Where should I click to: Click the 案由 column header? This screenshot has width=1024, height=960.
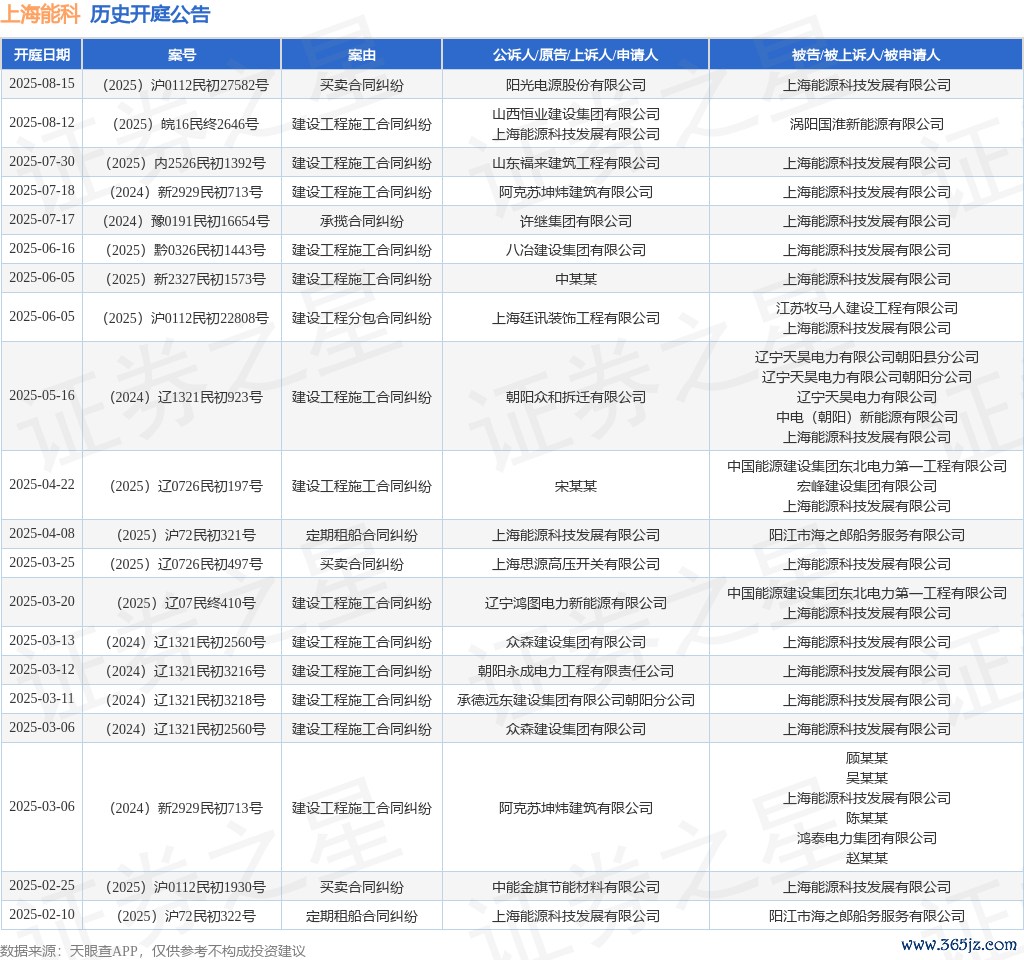(362, 55)
